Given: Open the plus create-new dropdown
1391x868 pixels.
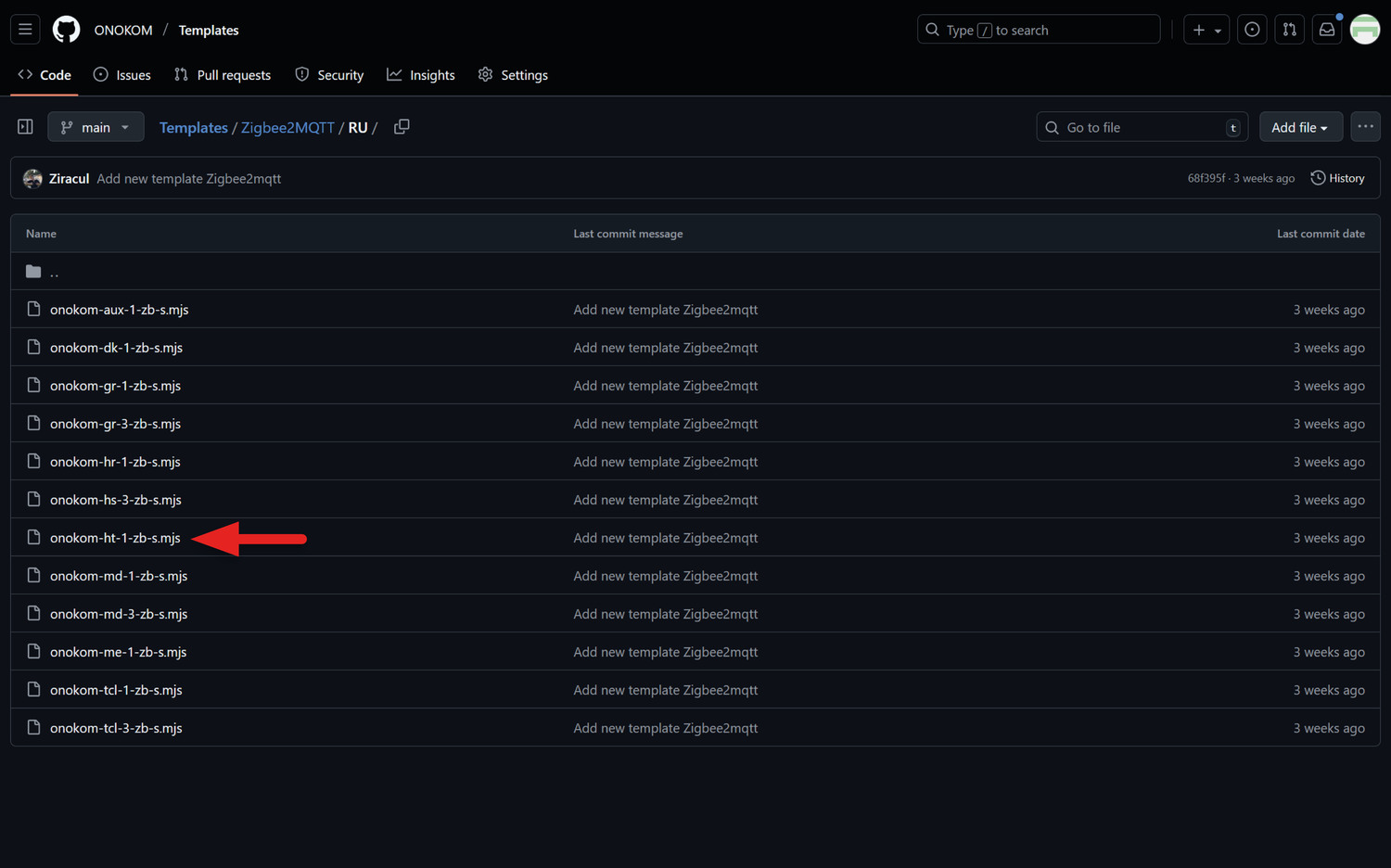Looking at the screenshot, I should click(1206, 30).
